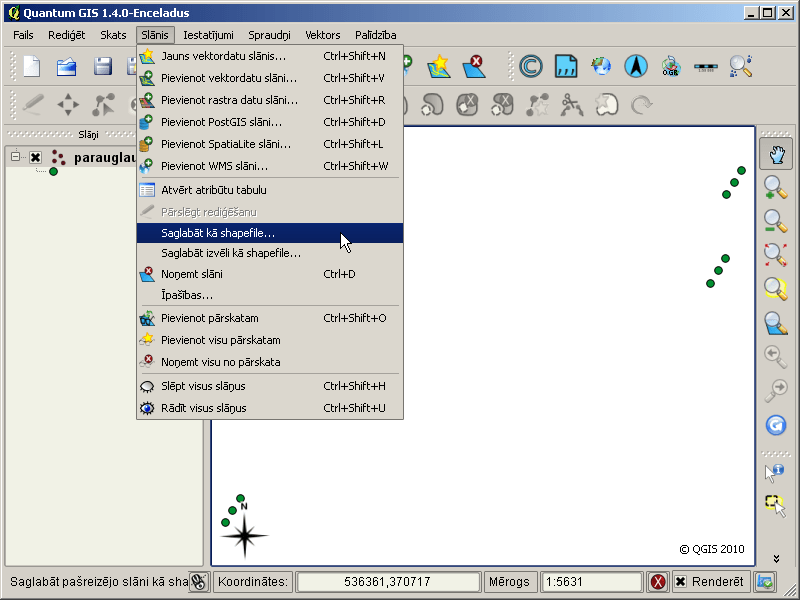
Task: Choose Pievienot pārskatam menu entry
Action: point(270,318)
